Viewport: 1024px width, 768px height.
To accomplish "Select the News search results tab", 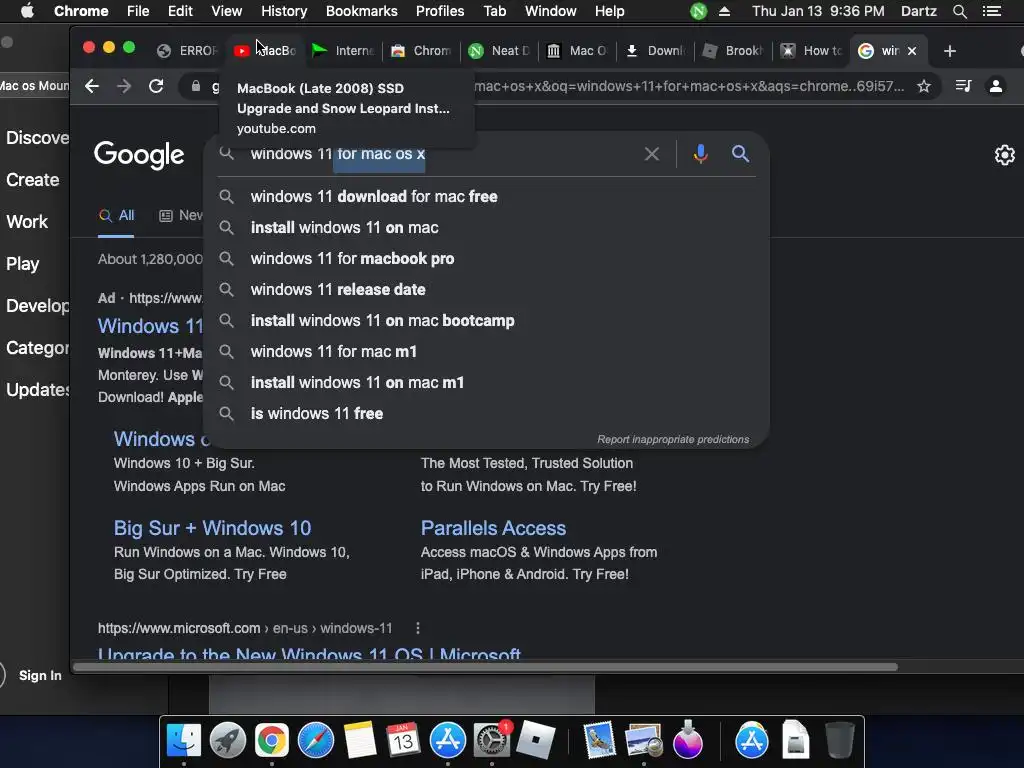I will click(181, 216).
